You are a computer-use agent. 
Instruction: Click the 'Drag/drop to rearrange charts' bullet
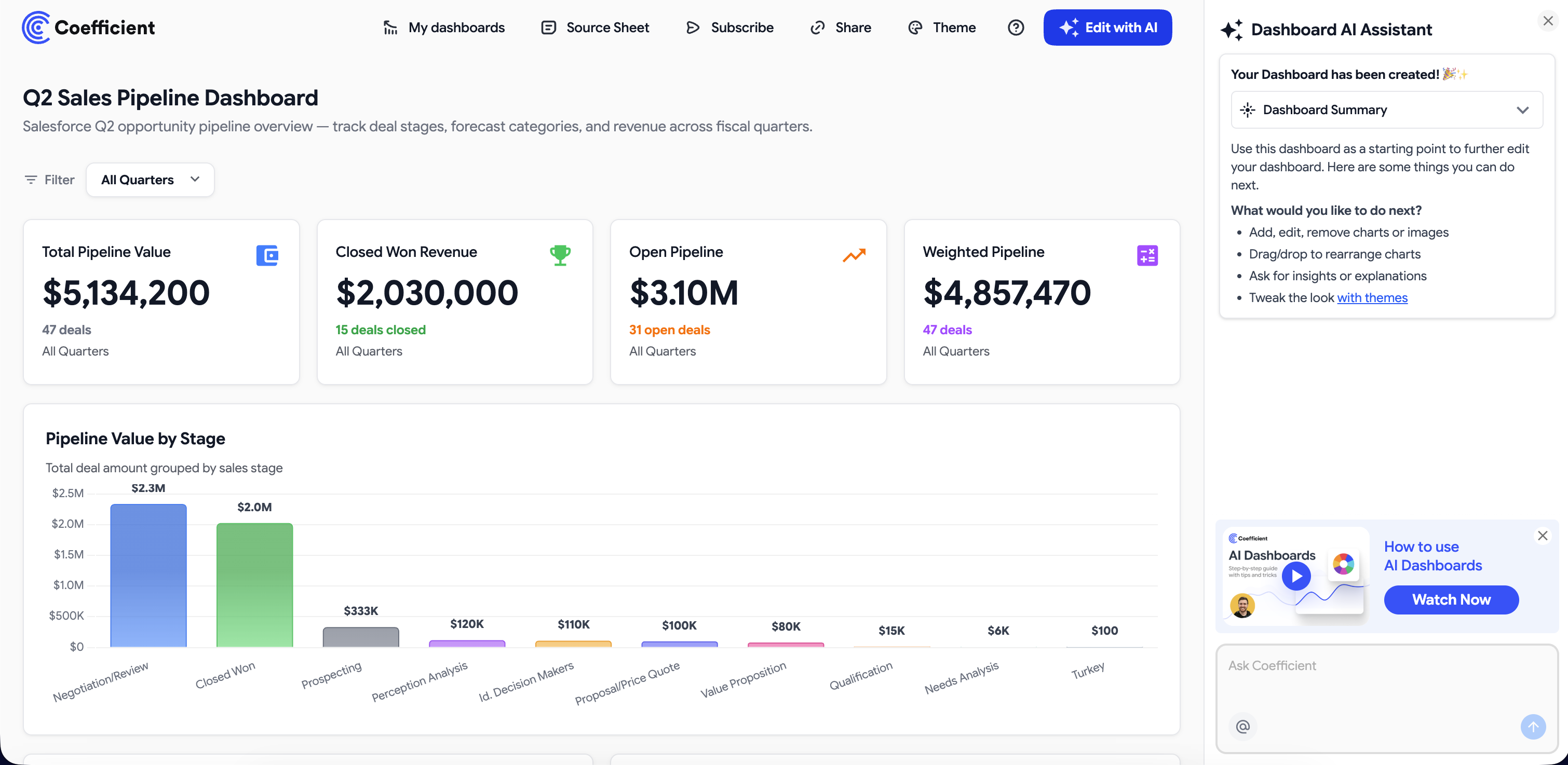point(1335,254)
